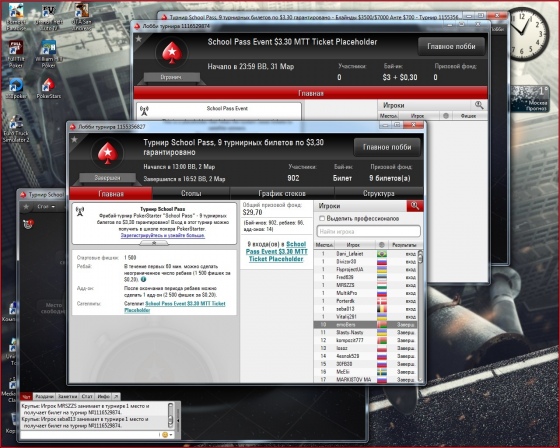560x448 pixels.
Task: Open the satellite School Pass Event link in details
Action: point(175,307)
